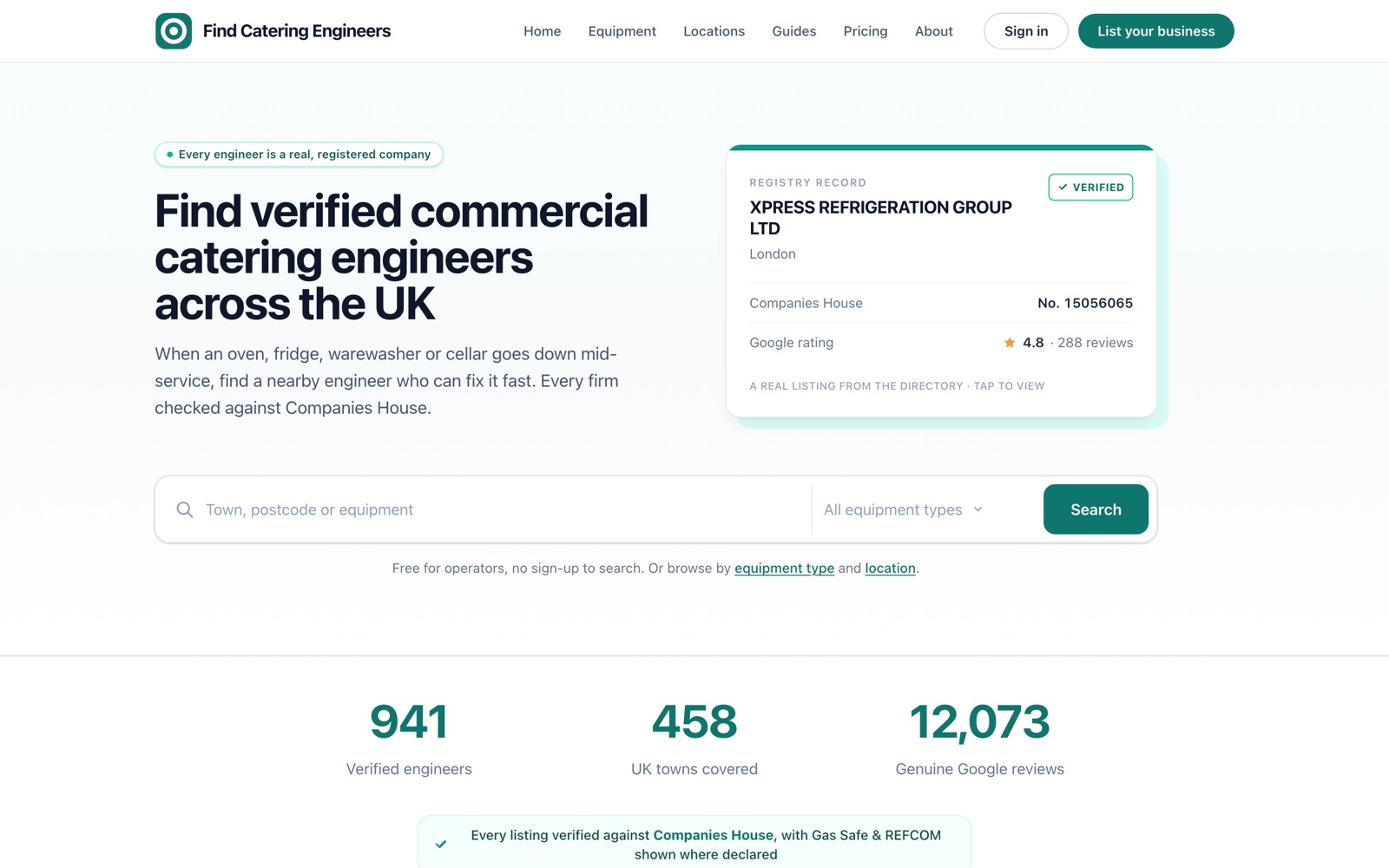The width and height of the screenshot is (1389, 868).
Task: Click List your business button
Action: coord(1156,31)
